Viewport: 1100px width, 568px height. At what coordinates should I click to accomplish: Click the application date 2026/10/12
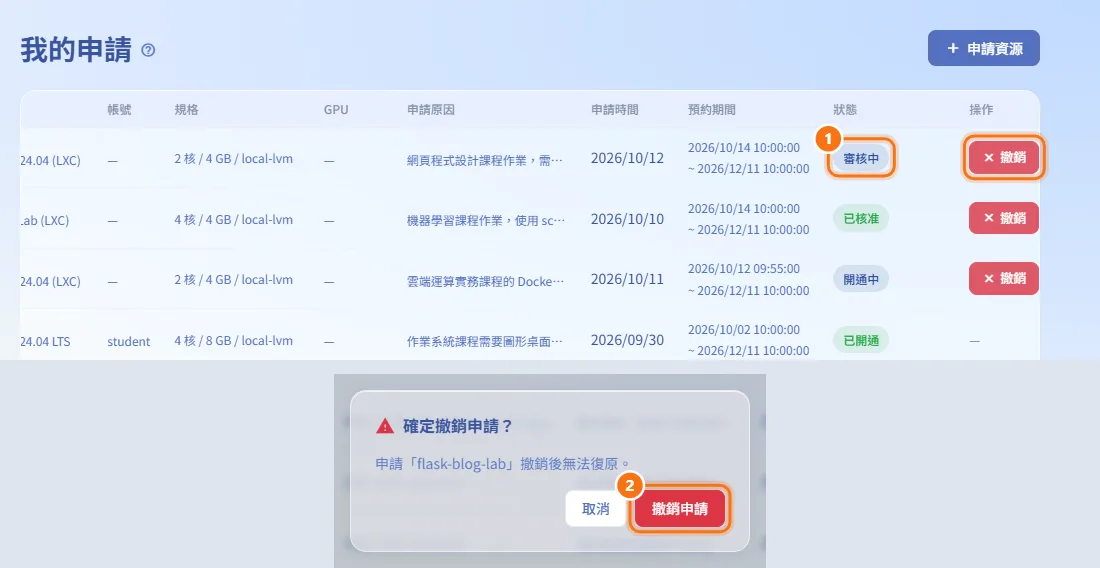click(x=627, y=158)
